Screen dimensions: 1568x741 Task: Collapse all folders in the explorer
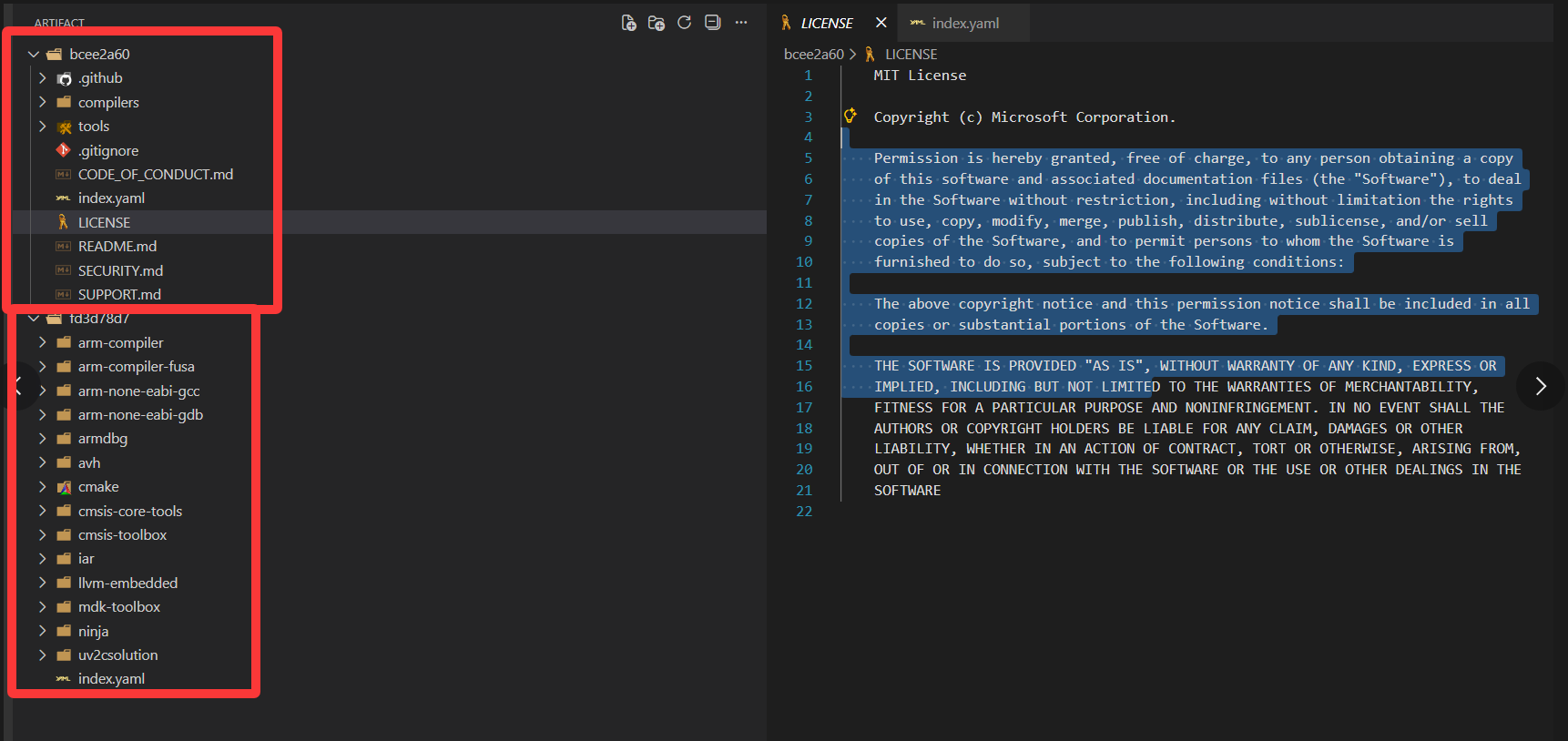click(x=712, y=23)
